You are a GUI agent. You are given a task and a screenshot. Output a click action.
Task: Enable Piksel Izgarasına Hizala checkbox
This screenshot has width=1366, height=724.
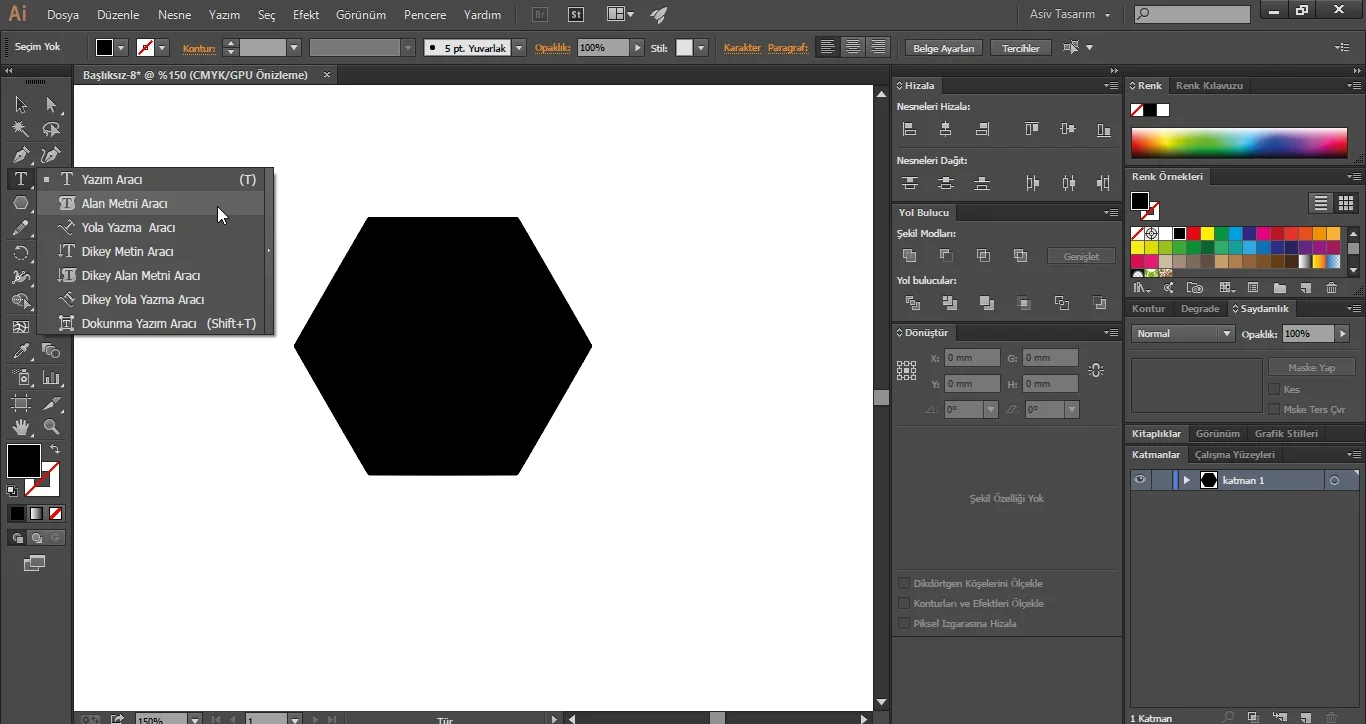(x=904, y=623)
